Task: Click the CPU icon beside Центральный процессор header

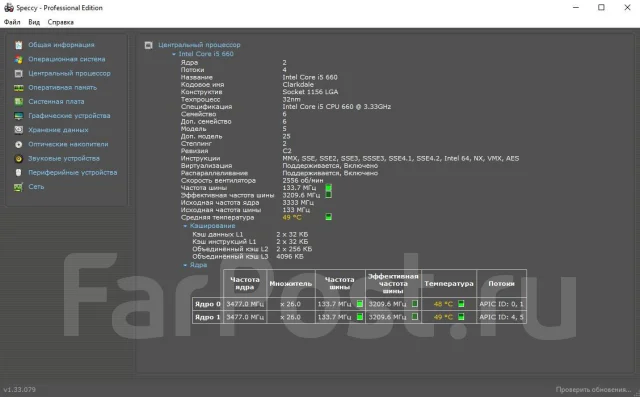Action: 149,45
